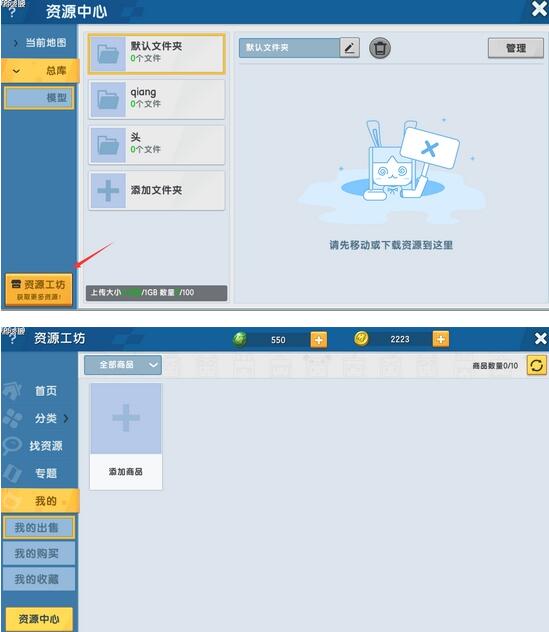Open 资源工坊 from the bottom-left button

click(x=39, y=289)
